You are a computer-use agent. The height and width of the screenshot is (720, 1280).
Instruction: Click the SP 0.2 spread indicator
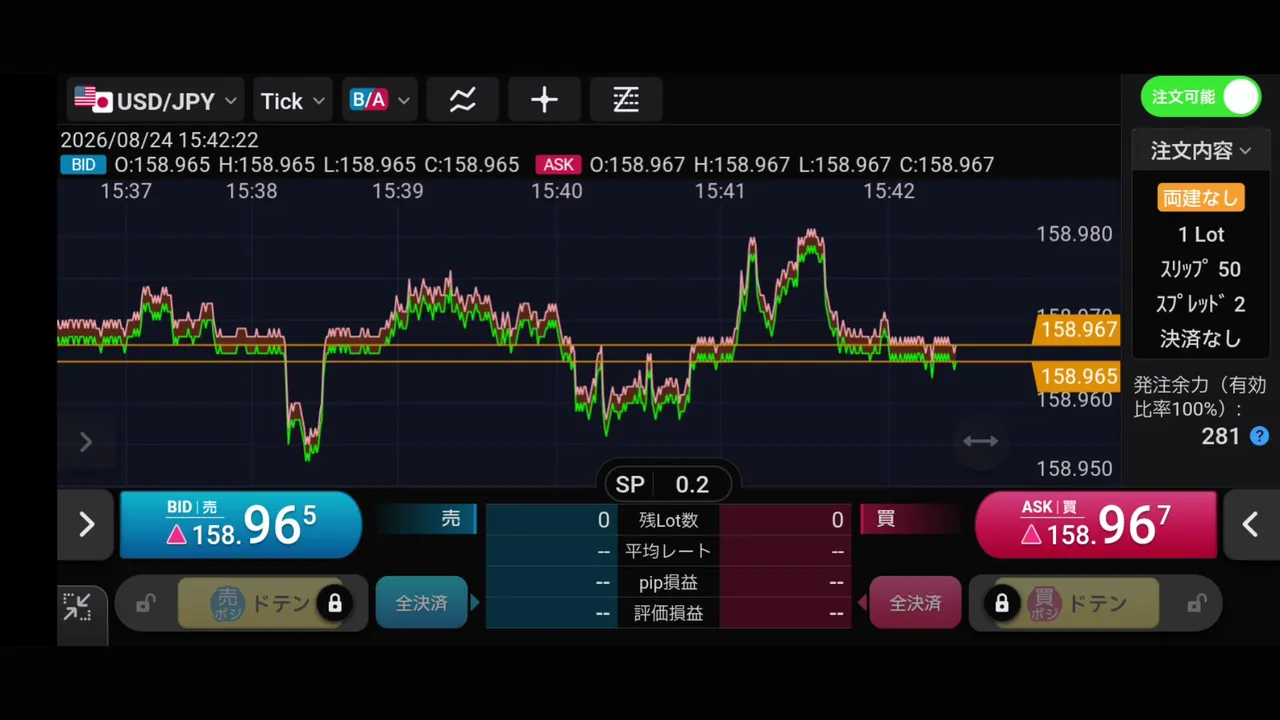668,485
